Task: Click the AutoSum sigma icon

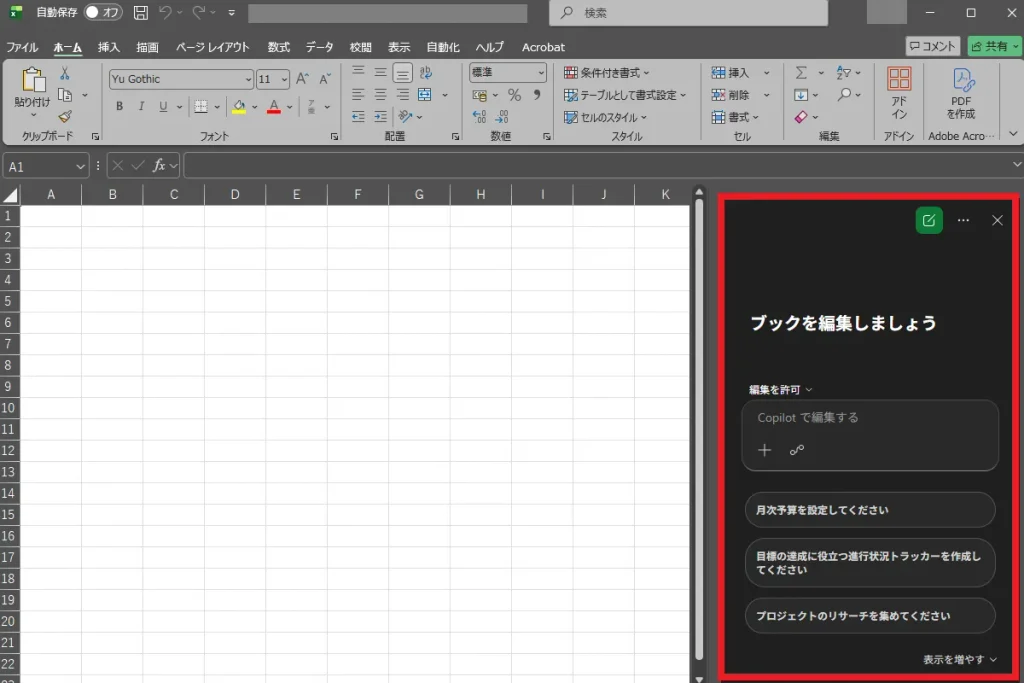Action: click(x=801, y=72)
